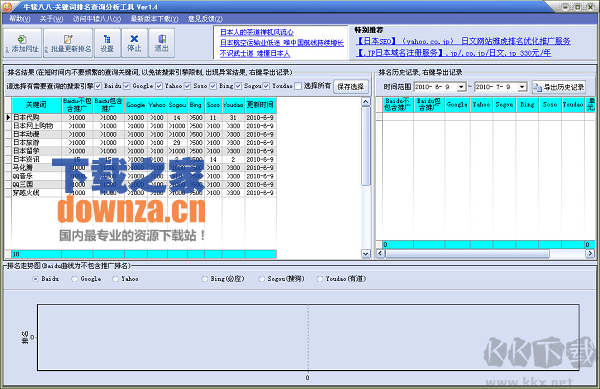Open the first news link in the link box
Viewport: 600px width, 389px height.
(x=257, y=32)
